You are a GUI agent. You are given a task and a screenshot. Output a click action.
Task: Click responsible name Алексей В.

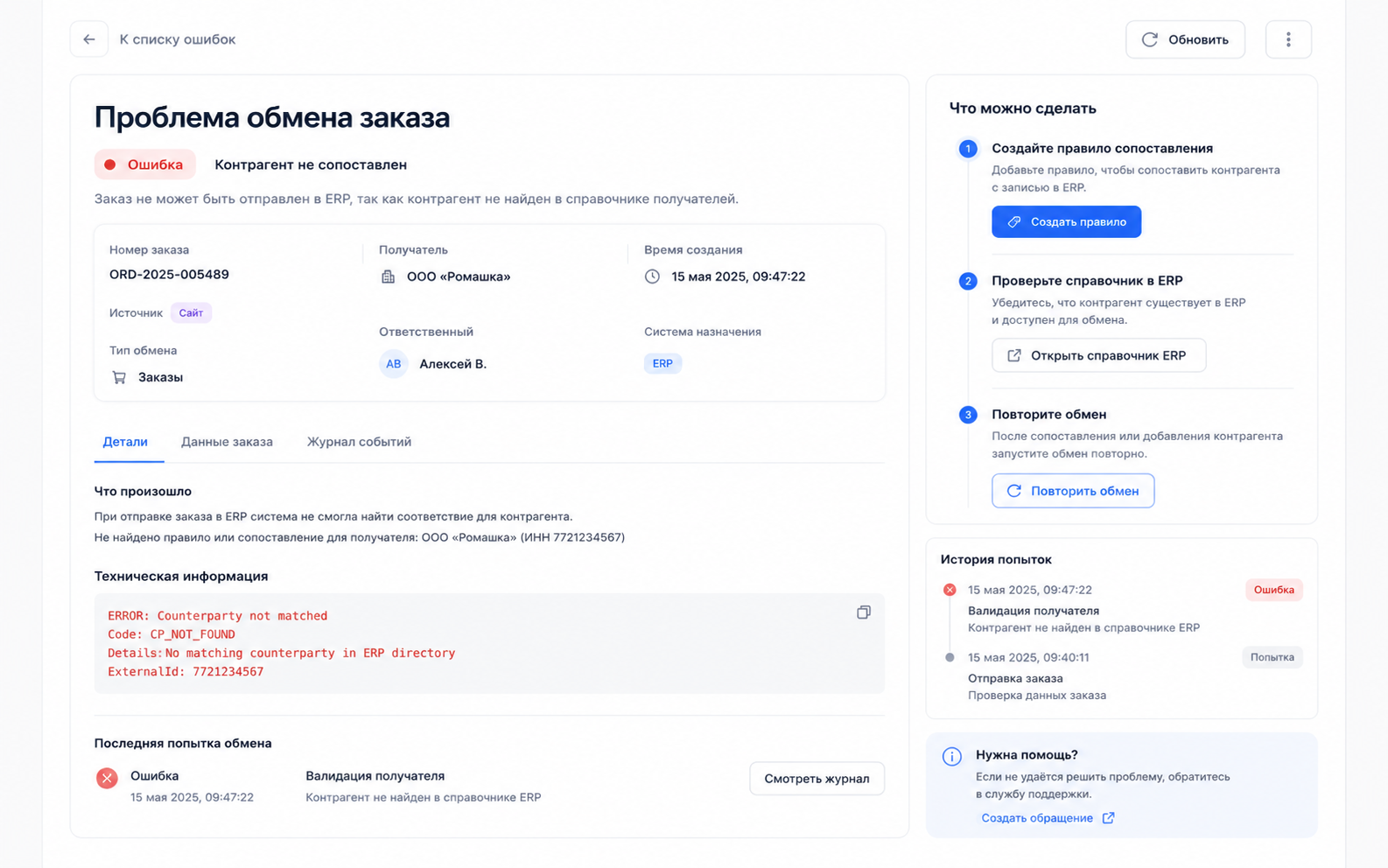[452, 364]
